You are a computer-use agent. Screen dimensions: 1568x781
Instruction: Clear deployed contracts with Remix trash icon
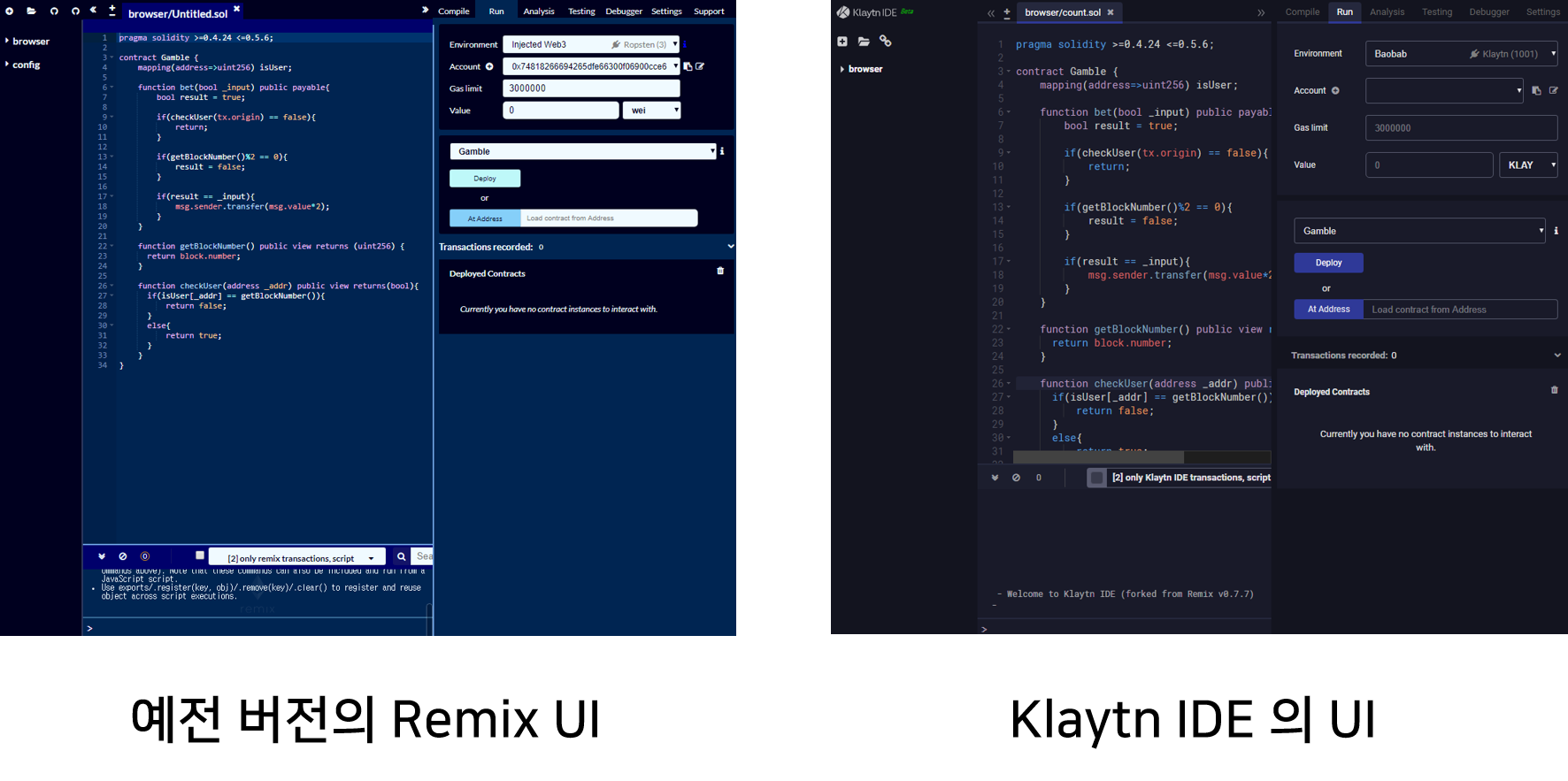720,271
